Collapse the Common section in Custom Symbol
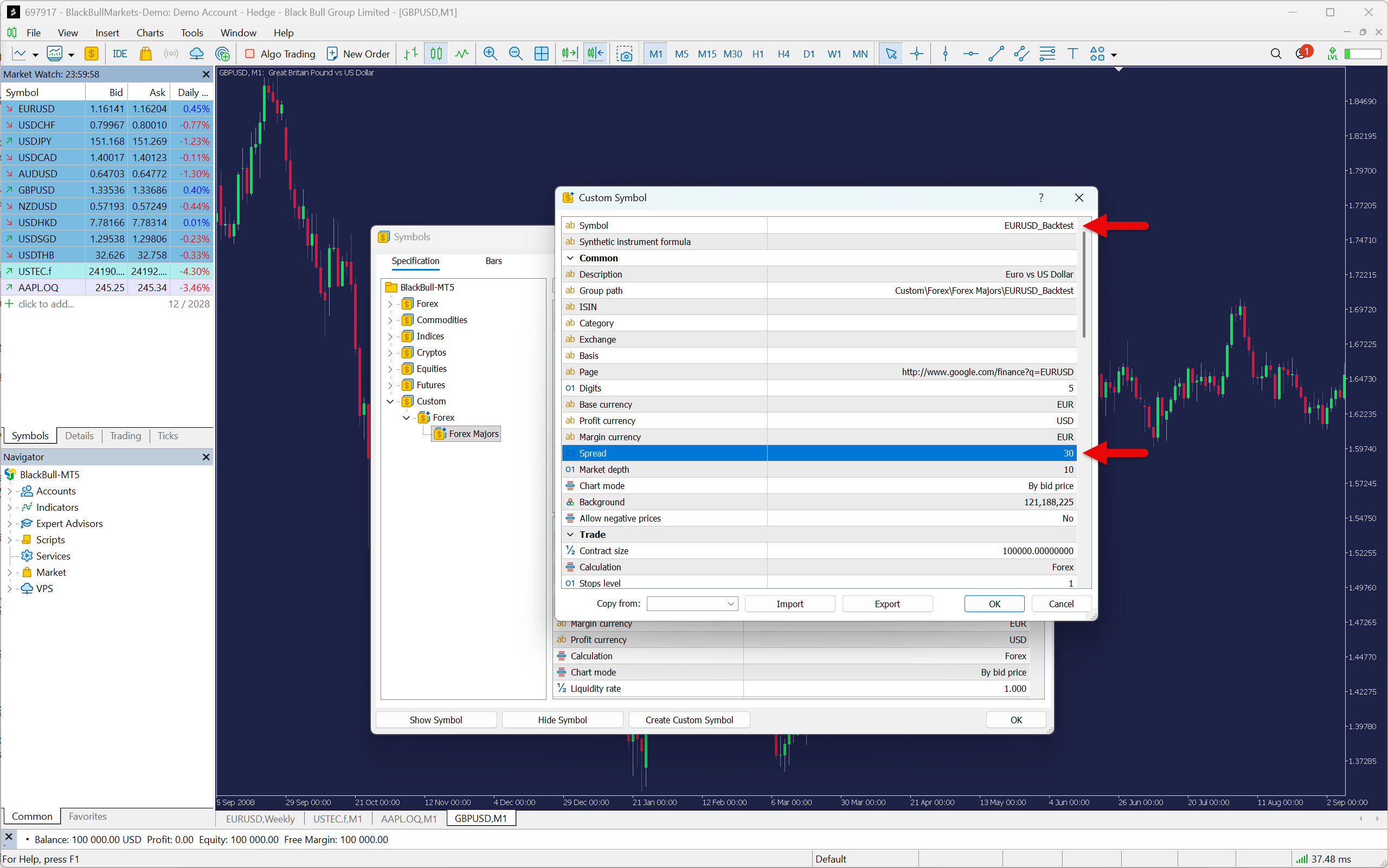Image resolution: width=1388 pixels, height=868 pixels. tap(570, 258)
